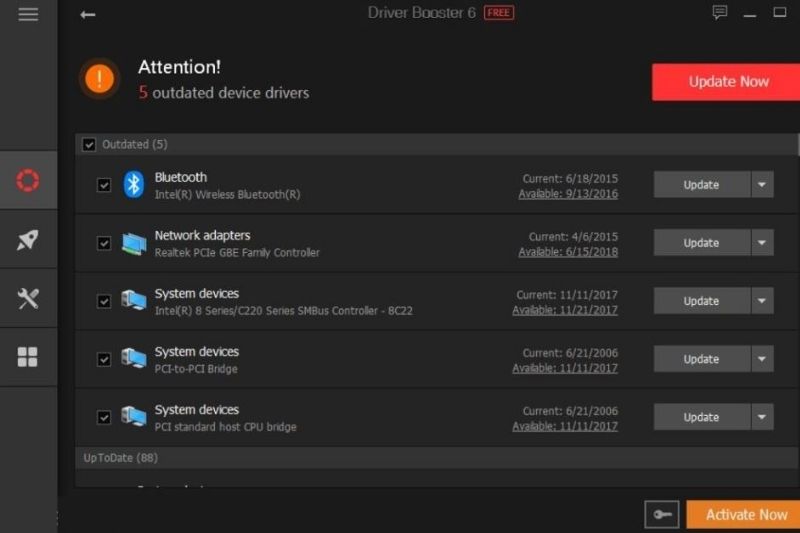Viewport: 800px width, 533px height.
Task: Update the Realtek network adapter driver
Action: (702, 243)
